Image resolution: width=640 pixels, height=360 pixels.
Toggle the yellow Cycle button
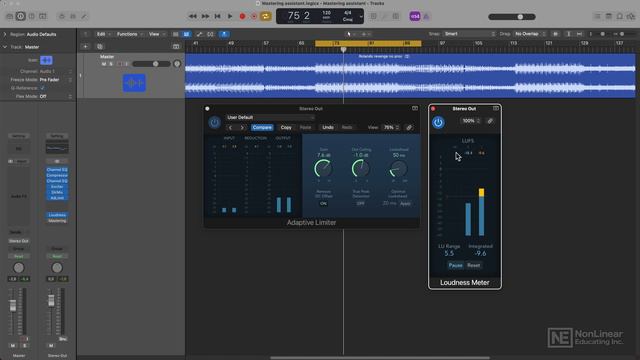pyautogui.click(x=266, y=16)
